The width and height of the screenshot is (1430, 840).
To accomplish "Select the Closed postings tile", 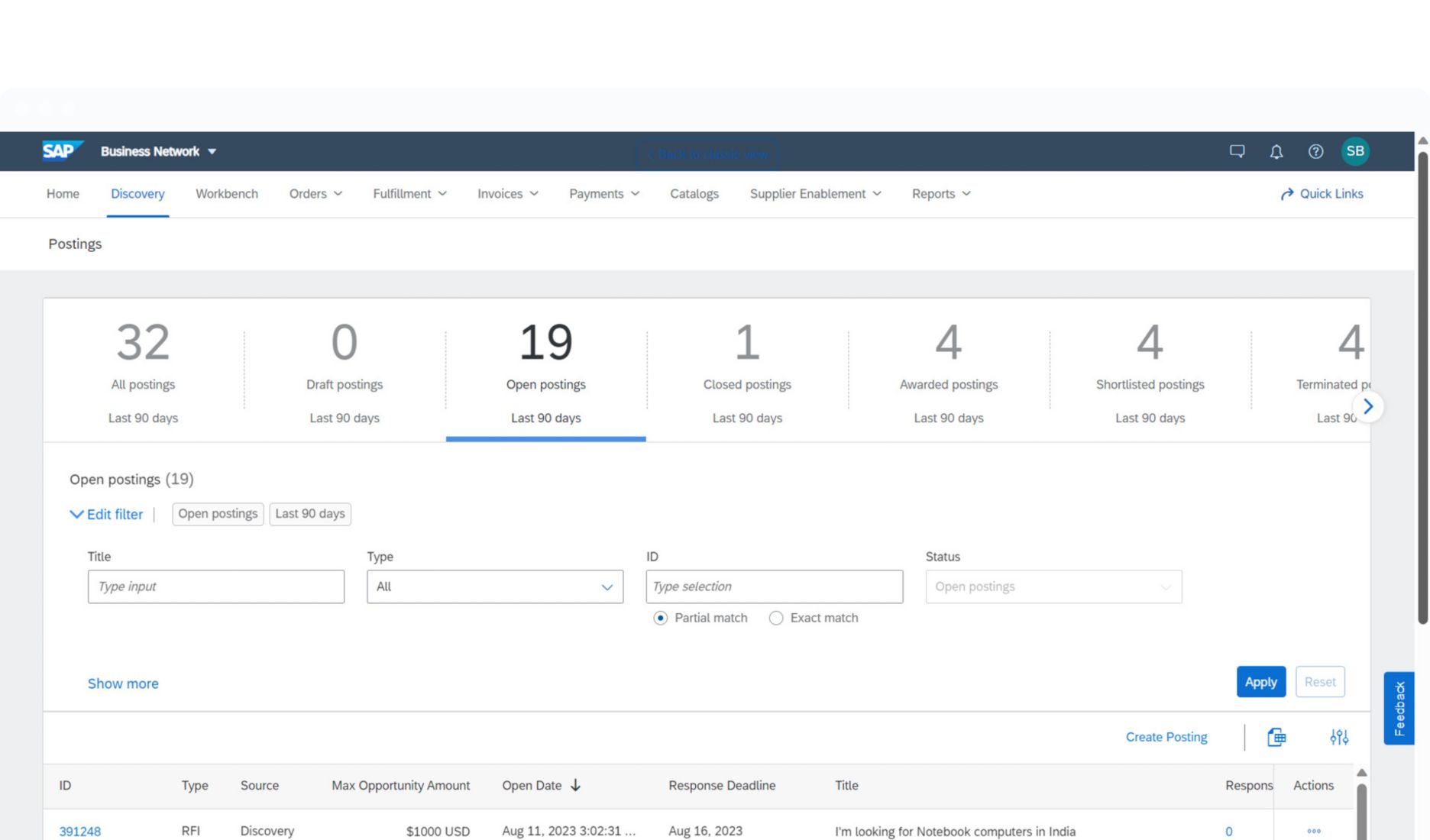I will tap(746, 370).
